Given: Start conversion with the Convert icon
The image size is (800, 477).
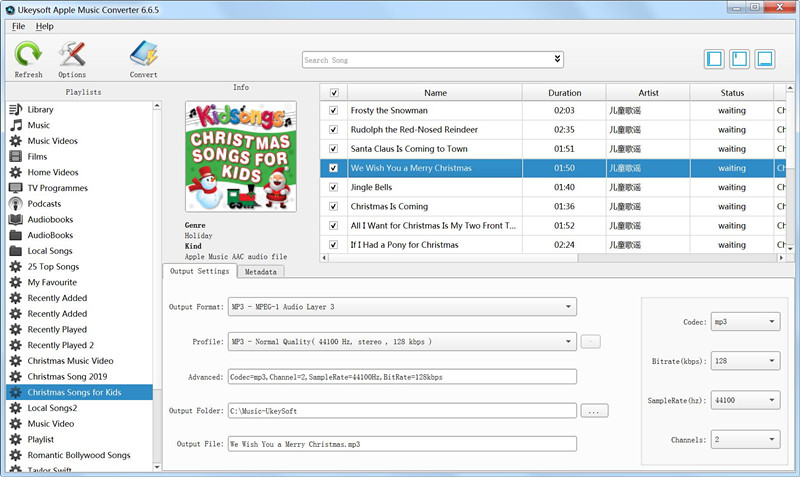Looking at the screenshot, I should (143, 54).
